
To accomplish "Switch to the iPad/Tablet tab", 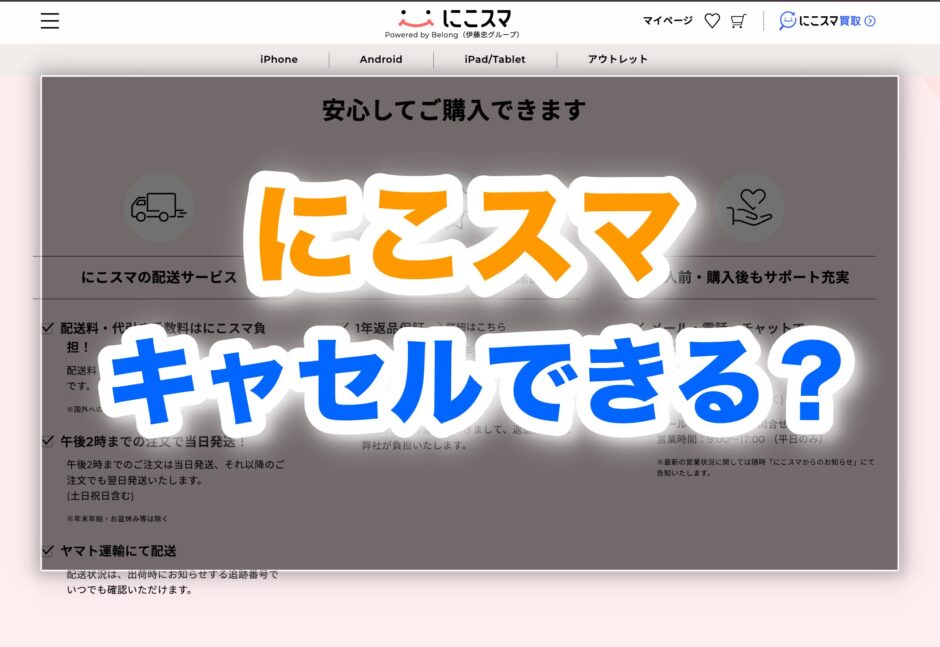I will (x=494, y=60).
